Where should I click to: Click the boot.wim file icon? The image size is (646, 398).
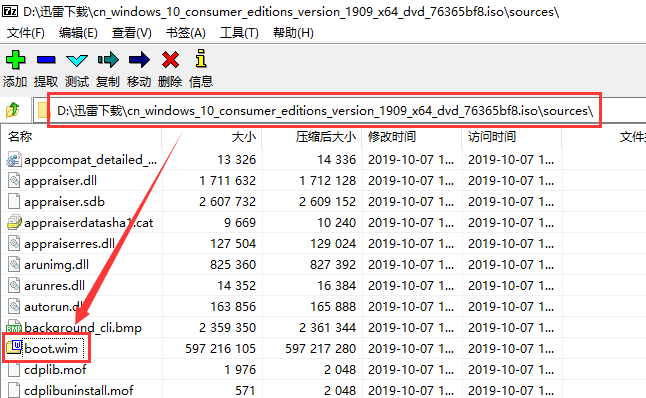(x=14, y=347)
